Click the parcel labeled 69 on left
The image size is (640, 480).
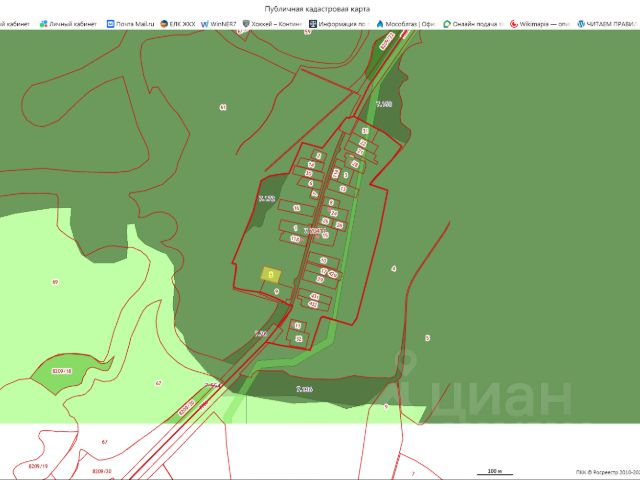tap(56, 282)
